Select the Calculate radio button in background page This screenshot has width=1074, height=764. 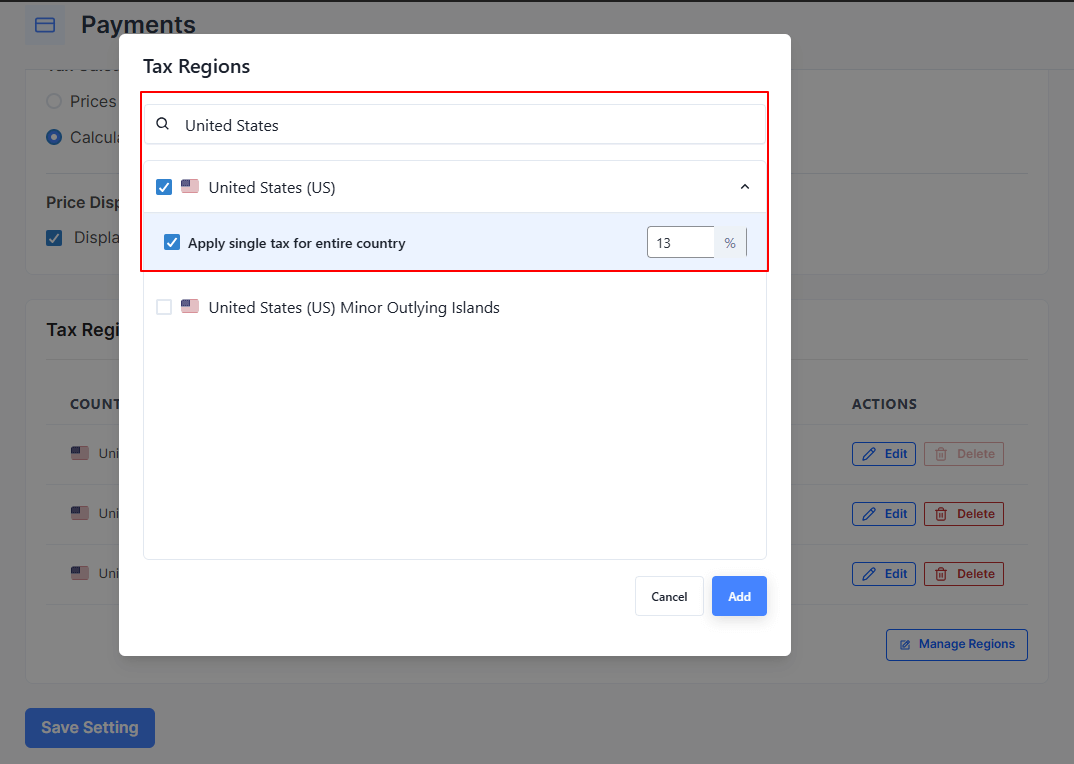[x=54, y=137]
